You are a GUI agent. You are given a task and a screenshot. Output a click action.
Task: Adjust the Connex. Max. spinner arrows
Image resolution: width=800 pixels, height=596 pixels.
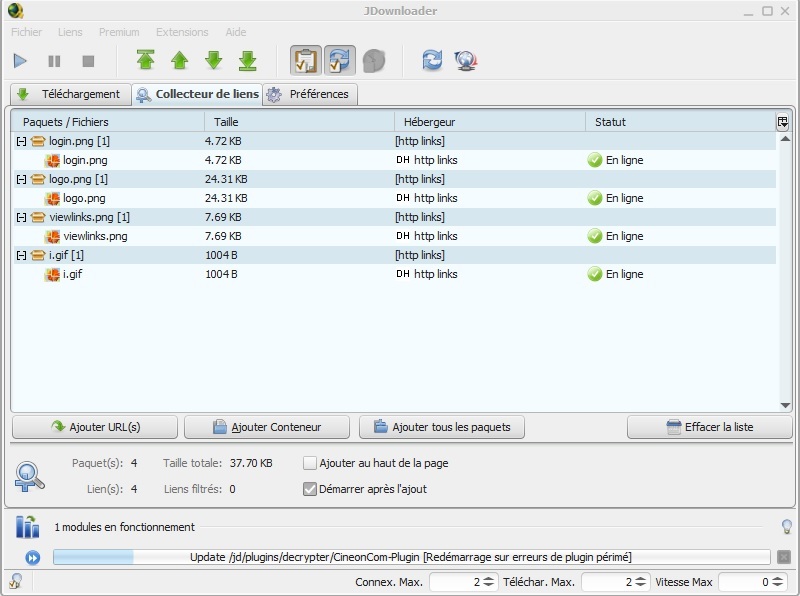[488, 582]
